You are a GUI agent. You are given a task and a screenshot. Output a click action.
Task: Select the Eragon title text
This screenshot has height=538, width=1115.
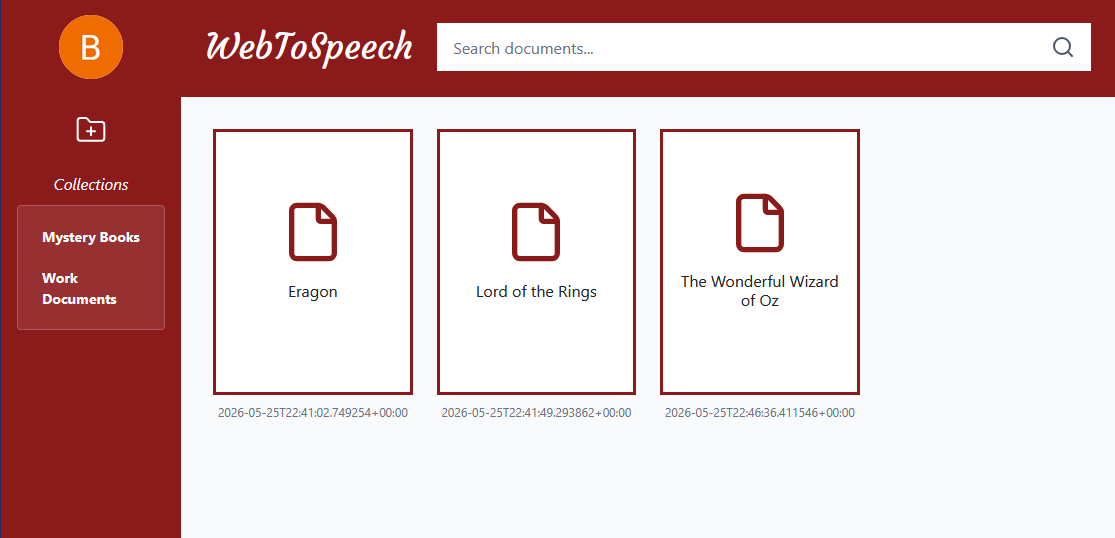tap(313, 292)
